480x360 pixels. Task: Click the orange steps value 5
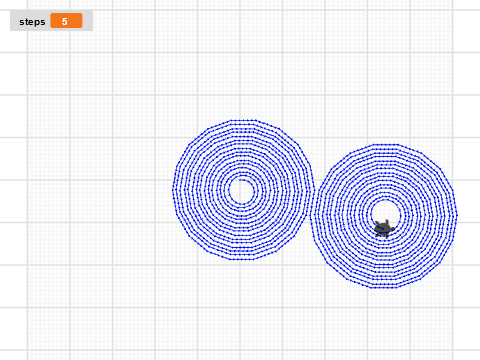[66, 21]
